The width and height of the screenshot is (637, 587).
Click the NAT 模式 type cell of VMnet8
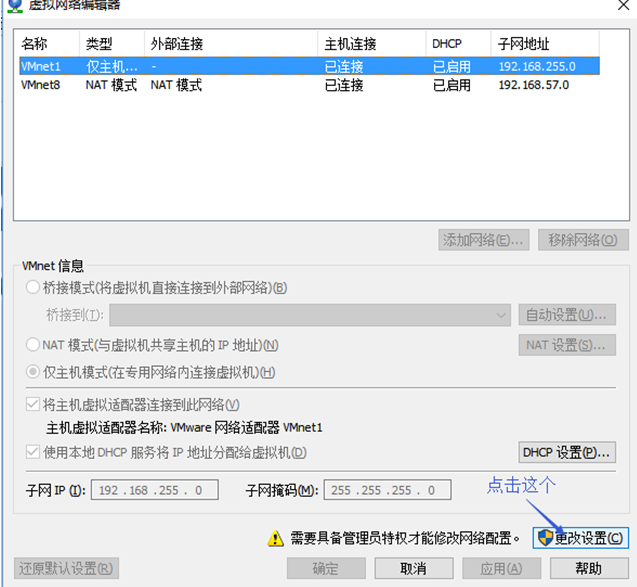(111, 85)
